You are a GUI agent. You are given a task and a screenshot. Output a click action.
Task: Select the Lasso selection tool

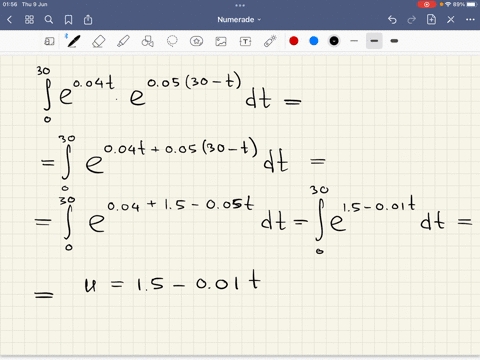point(172,41)
